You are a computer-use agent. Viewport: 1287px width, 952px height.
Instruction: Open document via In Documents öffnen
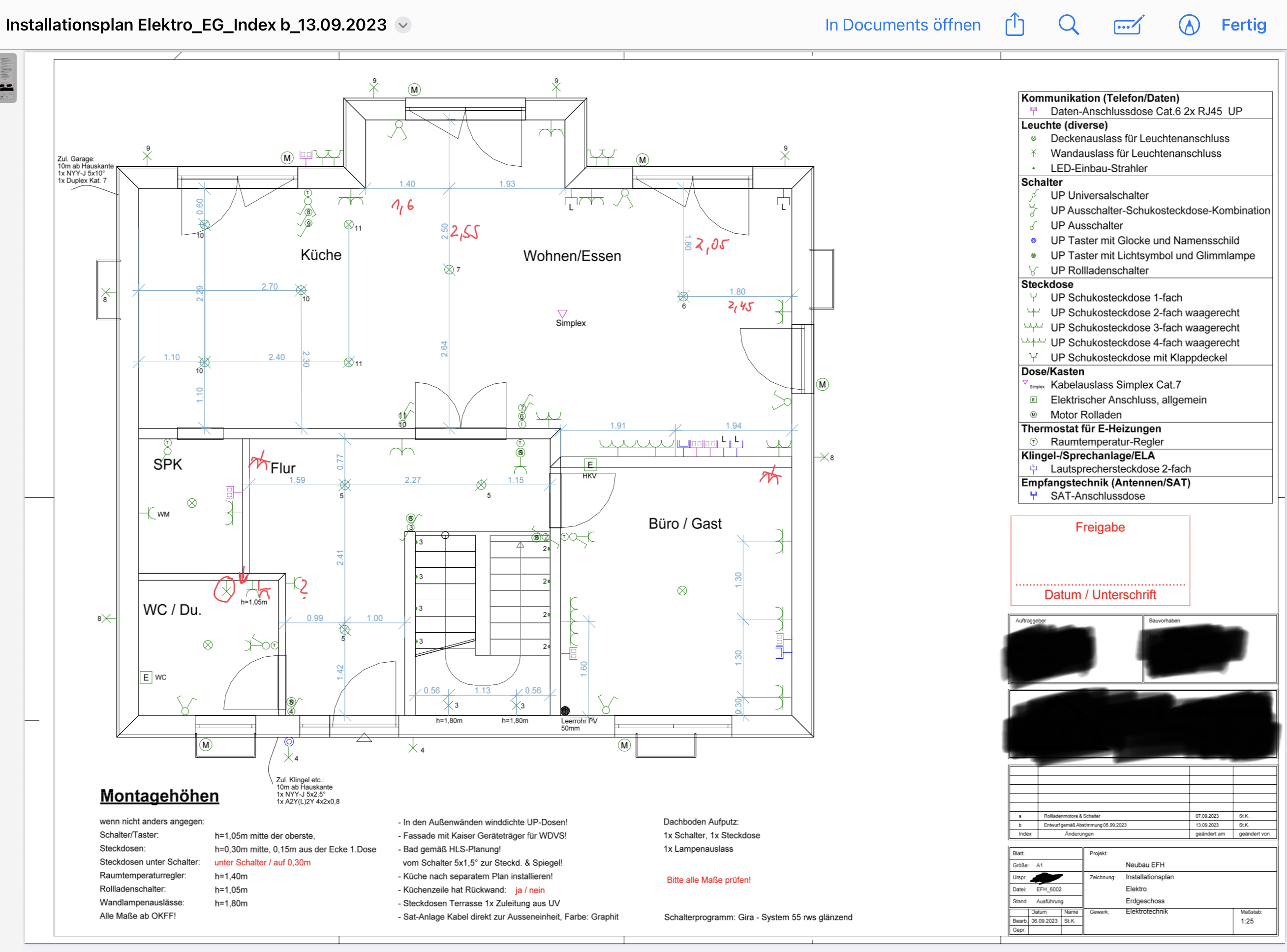pos(903,25)
